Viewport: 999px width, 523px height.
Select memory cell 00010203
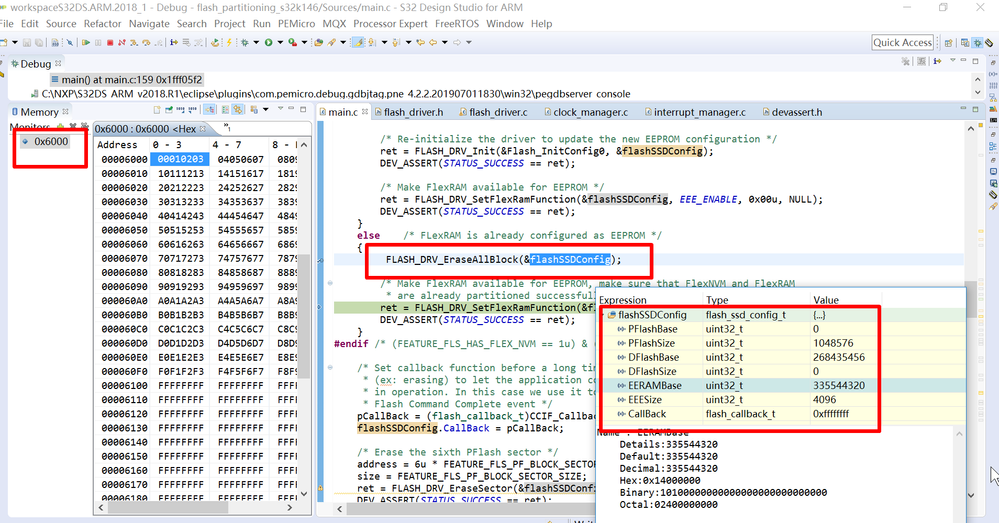179,159
